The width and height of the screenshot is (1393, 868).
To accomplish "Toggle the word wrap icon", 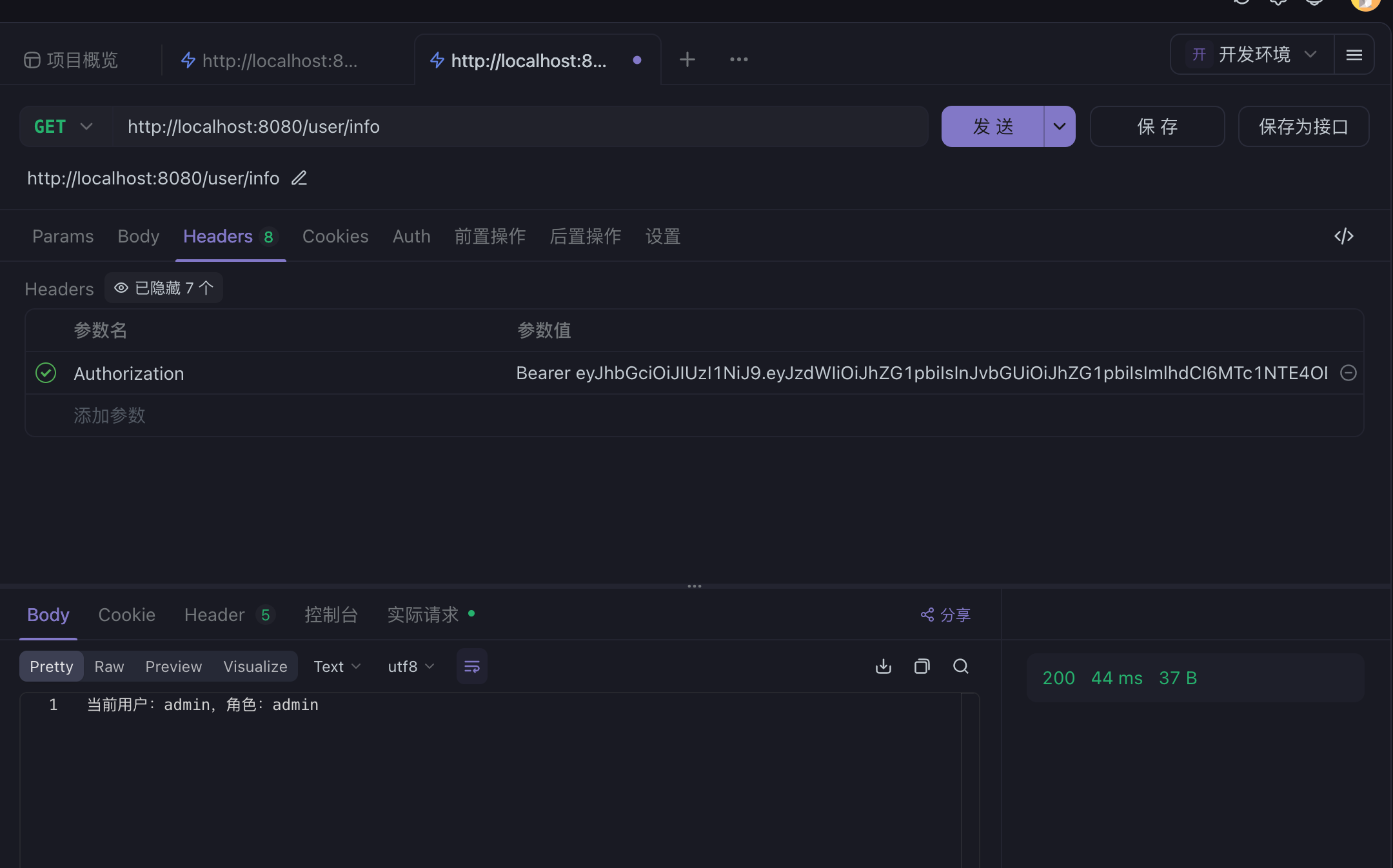I will pyautogui.click(x=472, y=666).
